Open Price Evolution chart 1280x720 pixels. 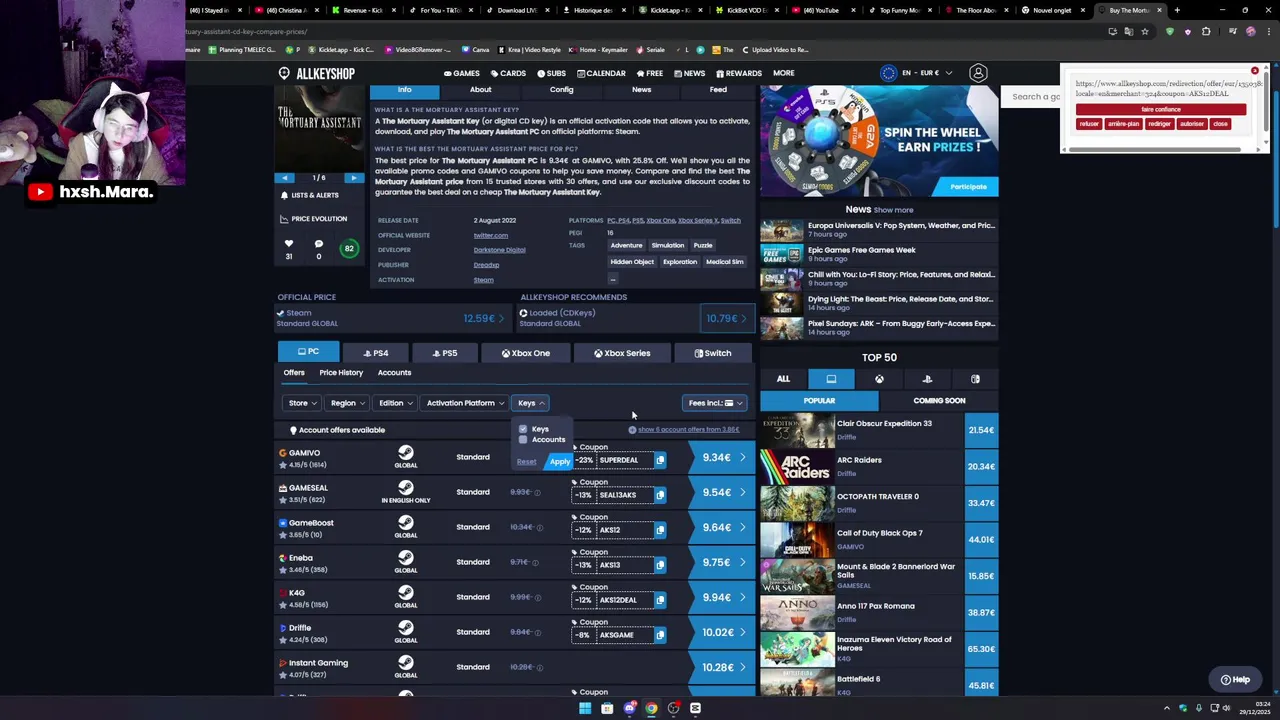pos(314,219)
